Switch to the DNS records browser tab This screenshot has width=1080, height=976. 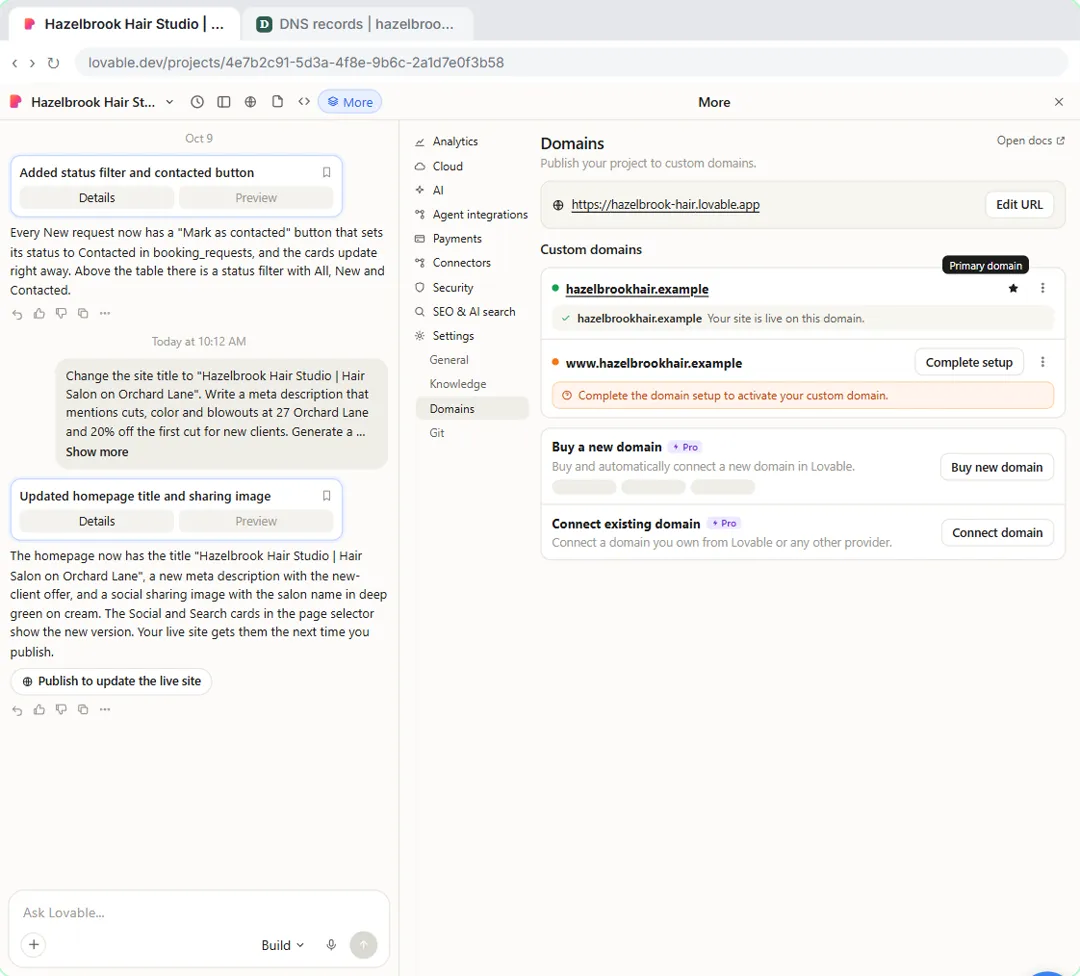(358, 24)
